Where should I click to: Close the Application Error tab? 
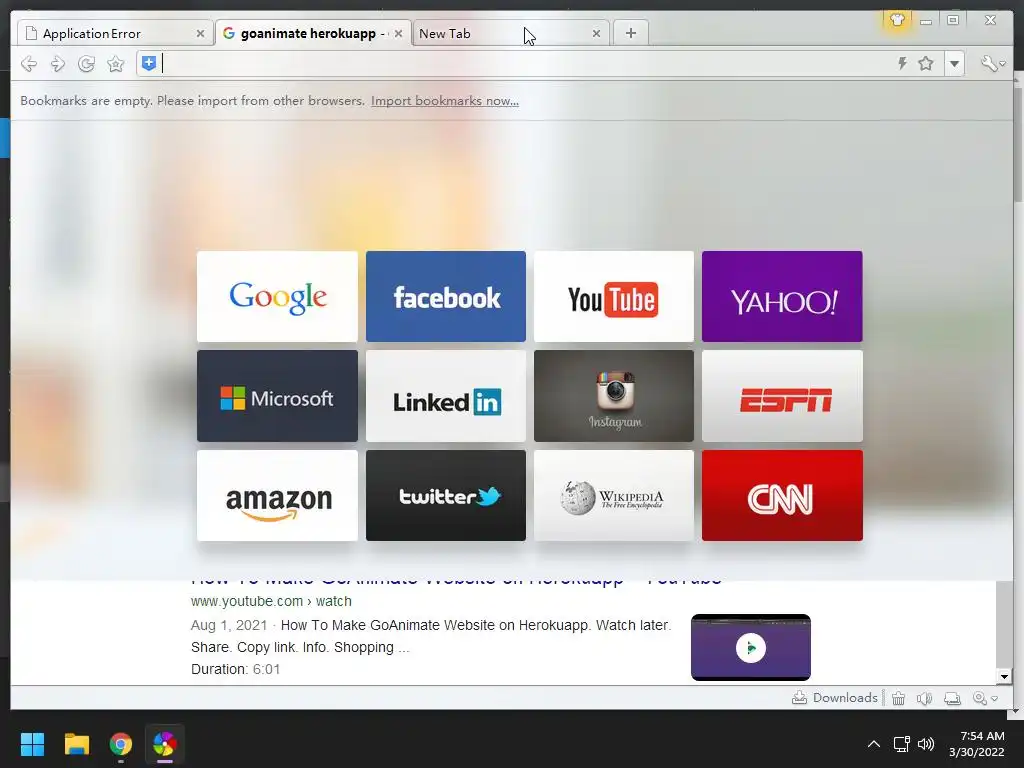click(200, 33)
